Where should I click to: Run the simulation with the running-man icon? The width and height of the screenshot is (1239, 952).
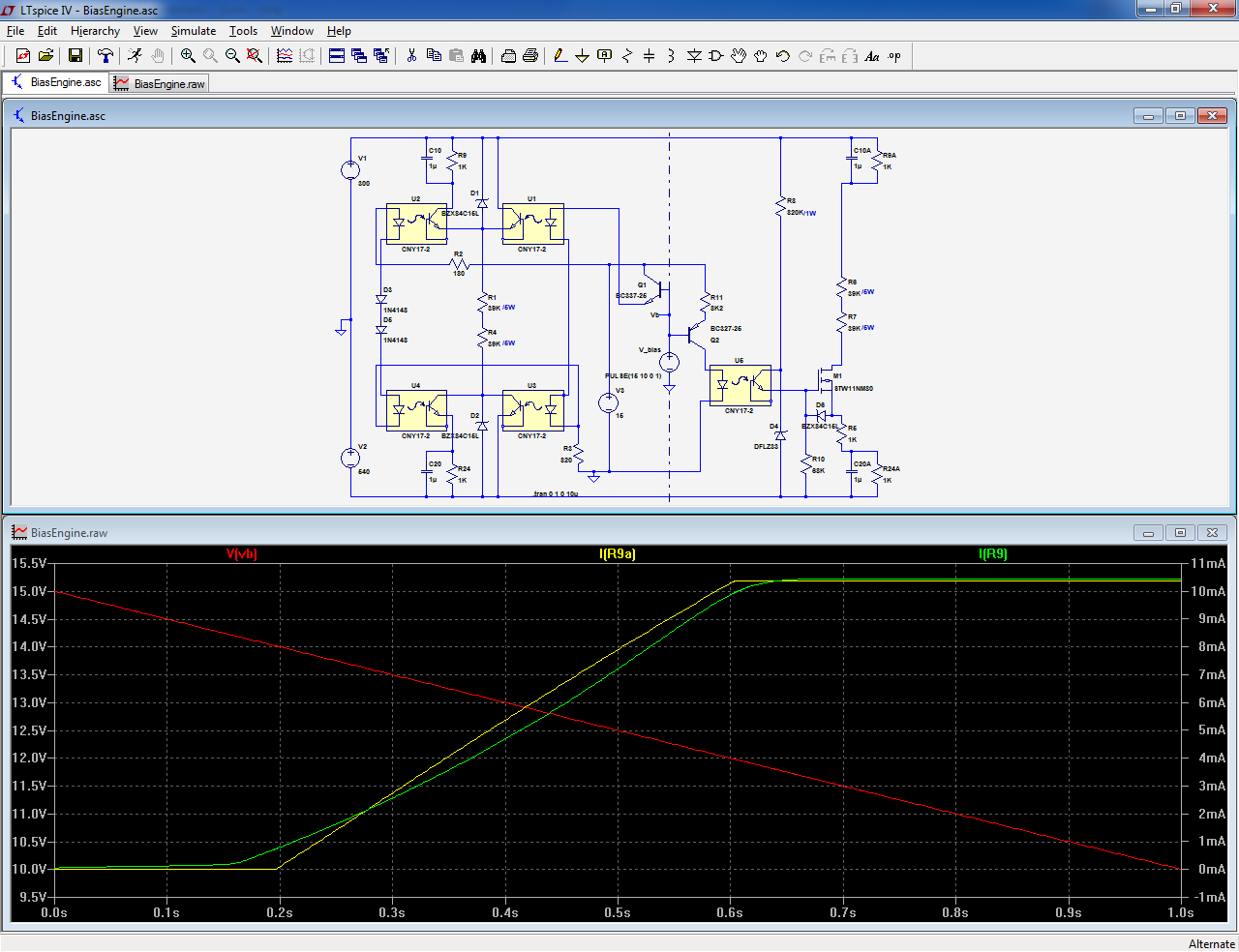tap(135, 56)
